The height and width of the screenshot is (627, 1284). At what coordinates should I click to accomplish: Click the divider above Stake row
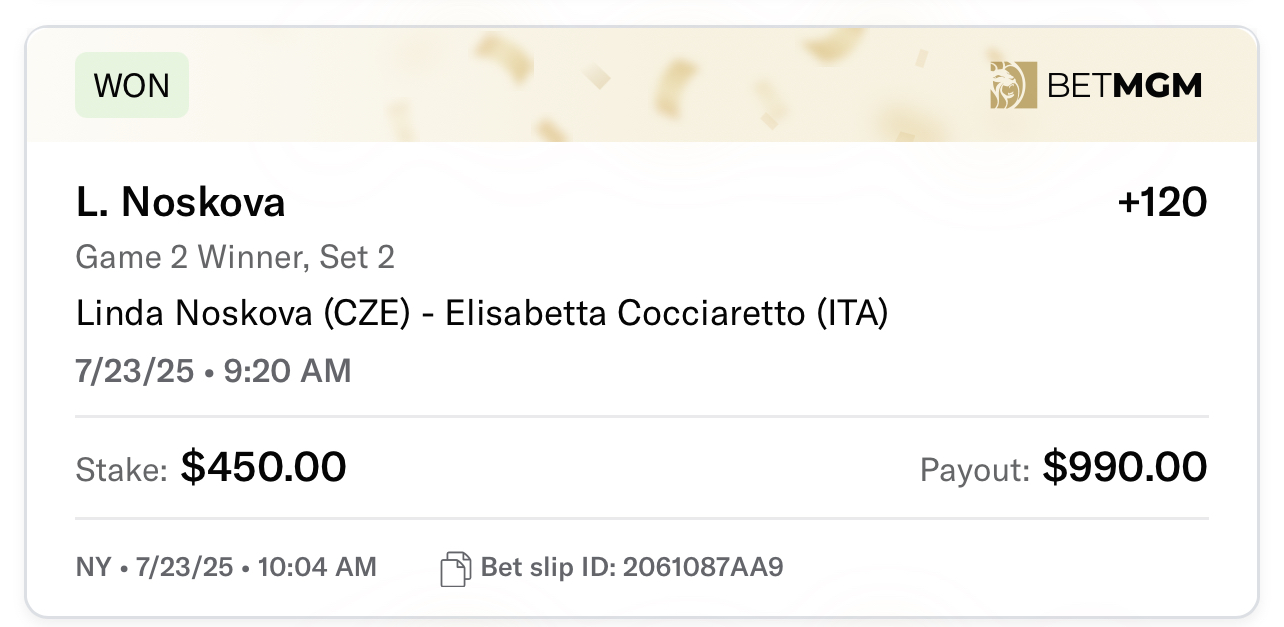[642, 416]
